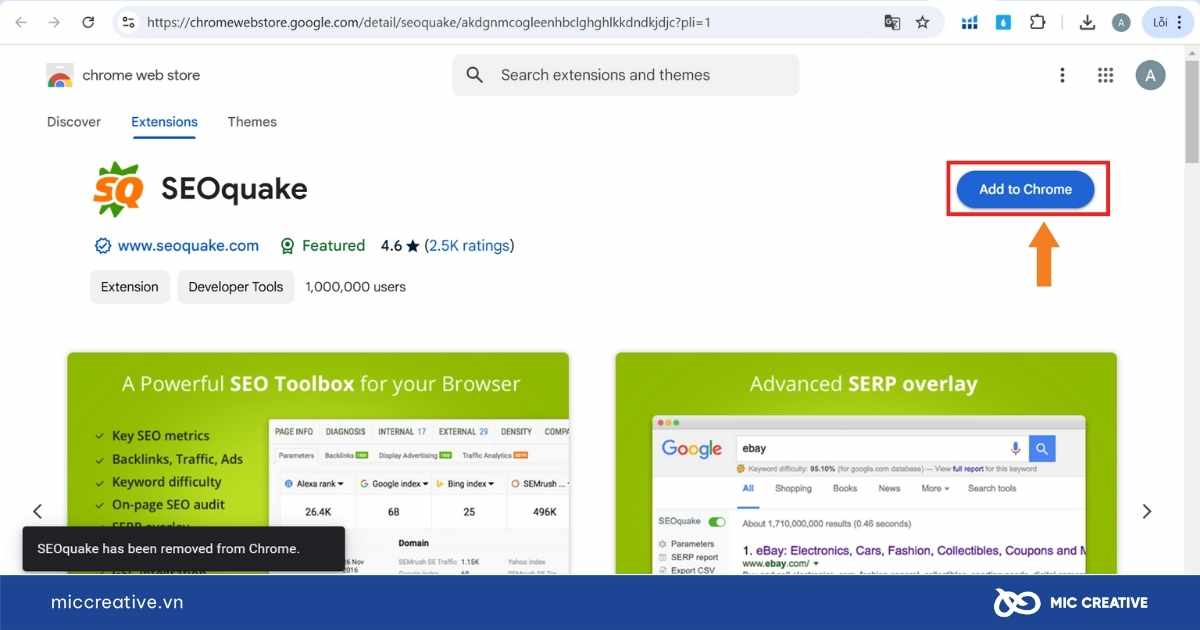The image size is (1200, 630).
Task: Select the Extensions tab
Action: pos(164,122)
